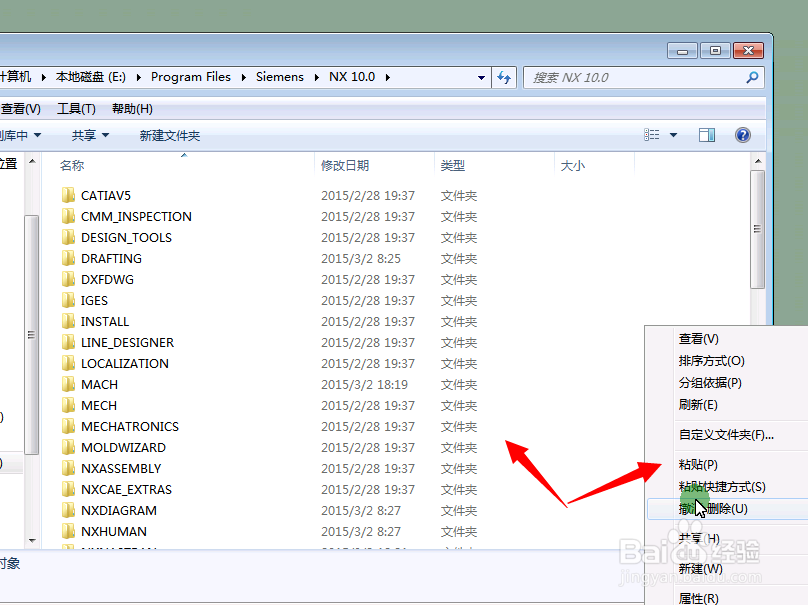Select the NXASSEMBLY folder icon

click(68, 468)
